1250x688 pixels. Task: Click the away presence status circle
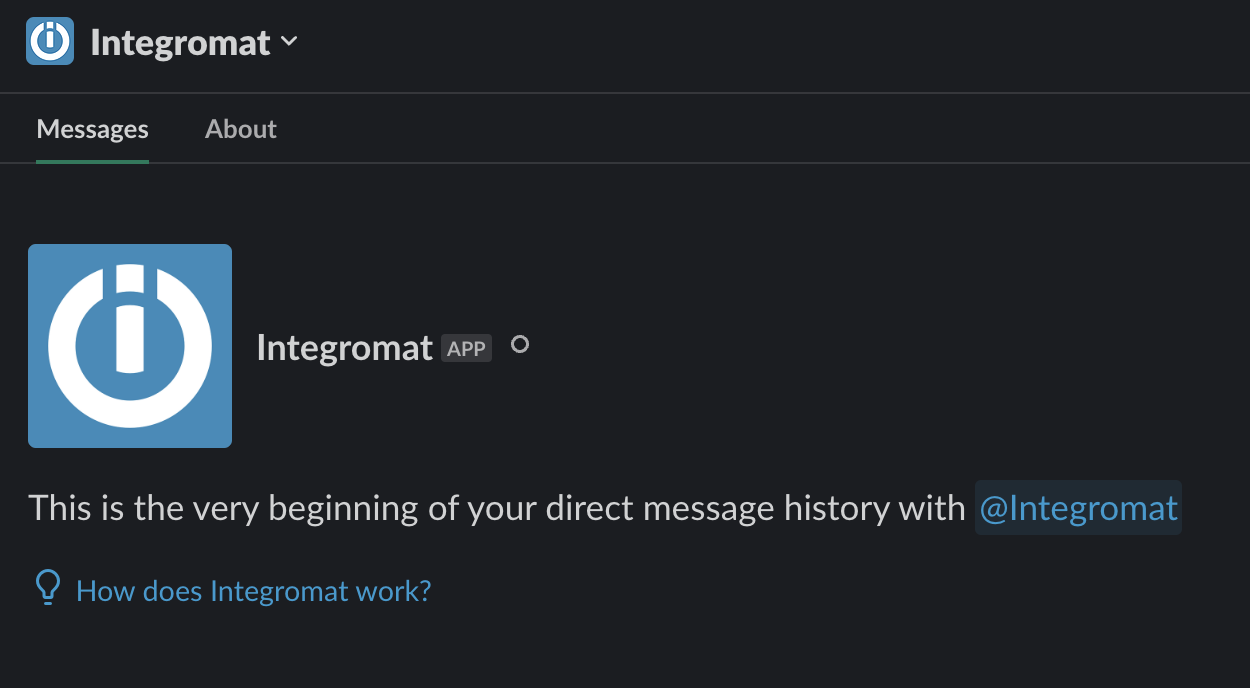520,345
